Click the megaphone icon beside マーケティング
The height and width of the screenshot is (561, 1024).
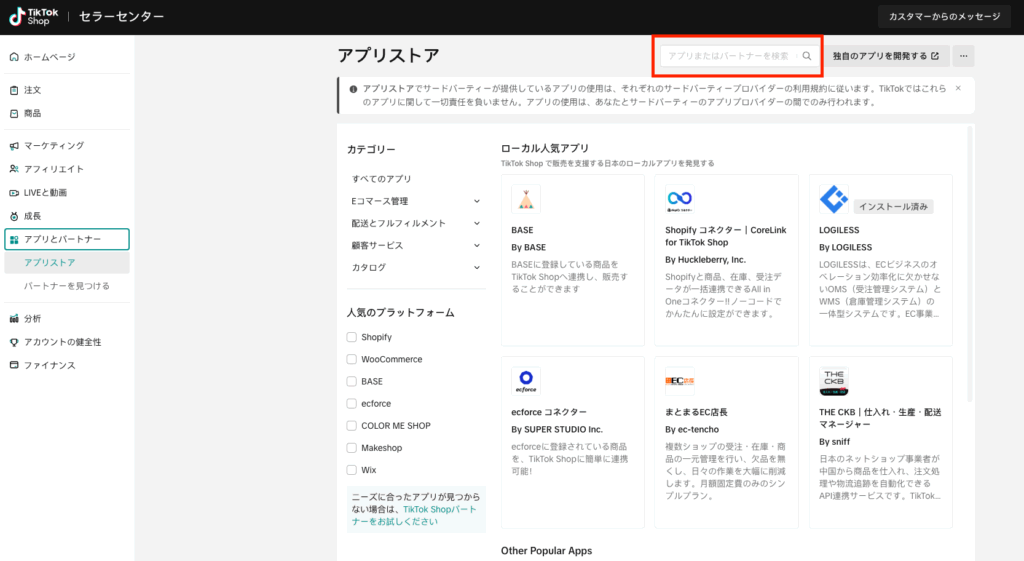pyautogui.click(x=14, y=146)
